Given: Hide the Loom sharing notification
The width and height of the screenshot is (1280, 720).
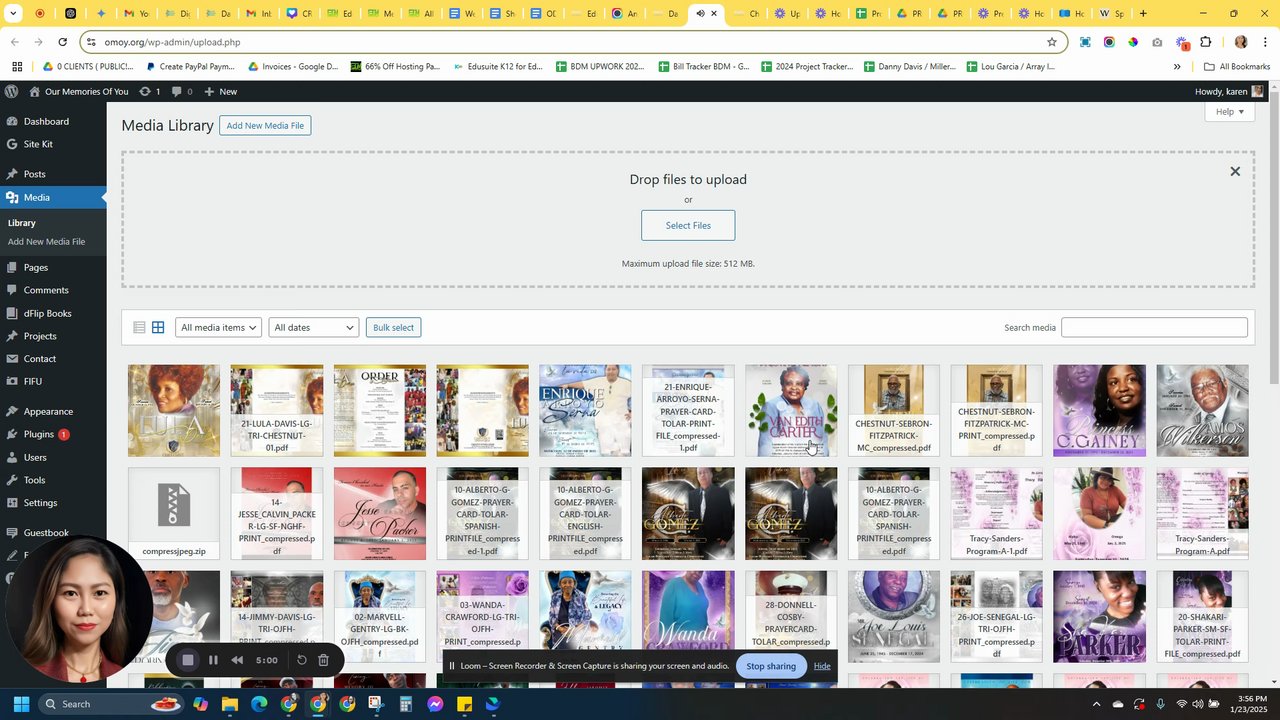Looking at the screenshot, I should click(822, 666).
